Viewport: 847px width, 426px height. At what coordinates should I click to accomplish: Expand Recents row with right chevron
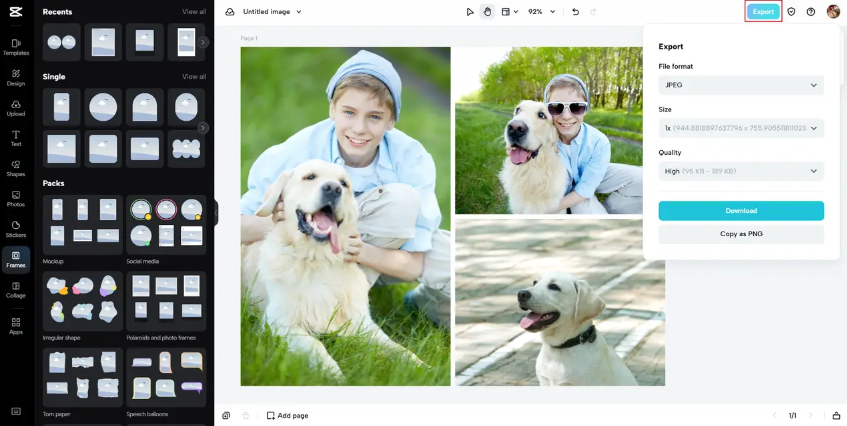coord(203,42)
